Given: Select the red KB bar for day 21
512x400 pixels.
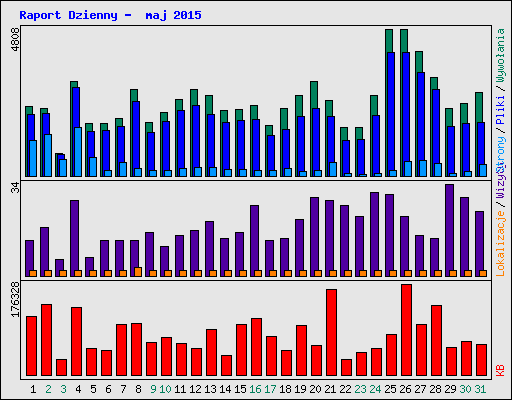Looking at the screenshot, I should pos(331,333).
